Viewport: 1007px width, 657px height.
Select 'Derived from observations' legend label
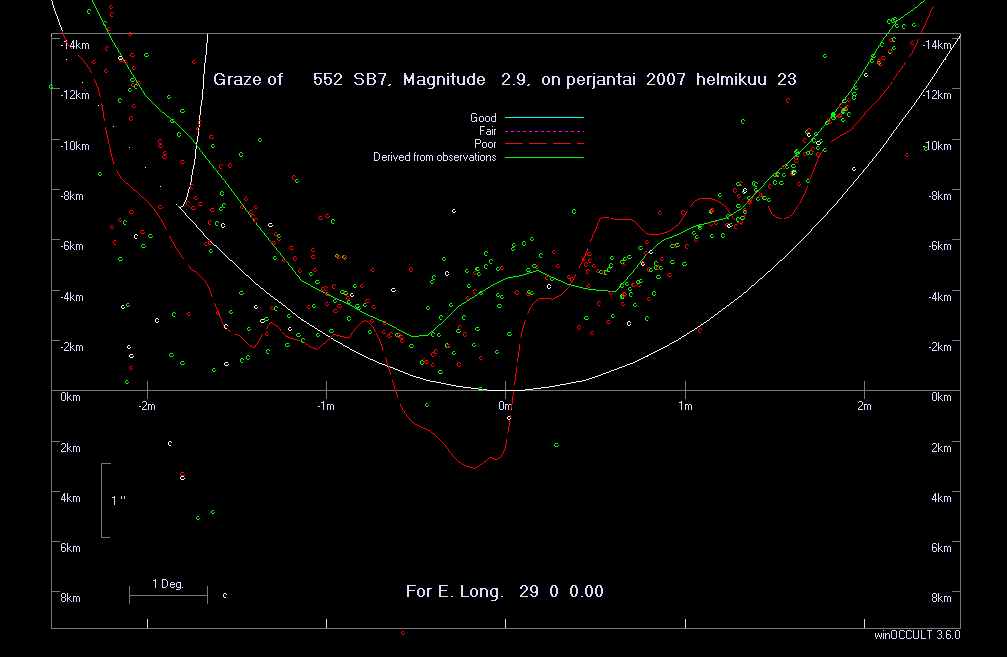pos(434,157)
